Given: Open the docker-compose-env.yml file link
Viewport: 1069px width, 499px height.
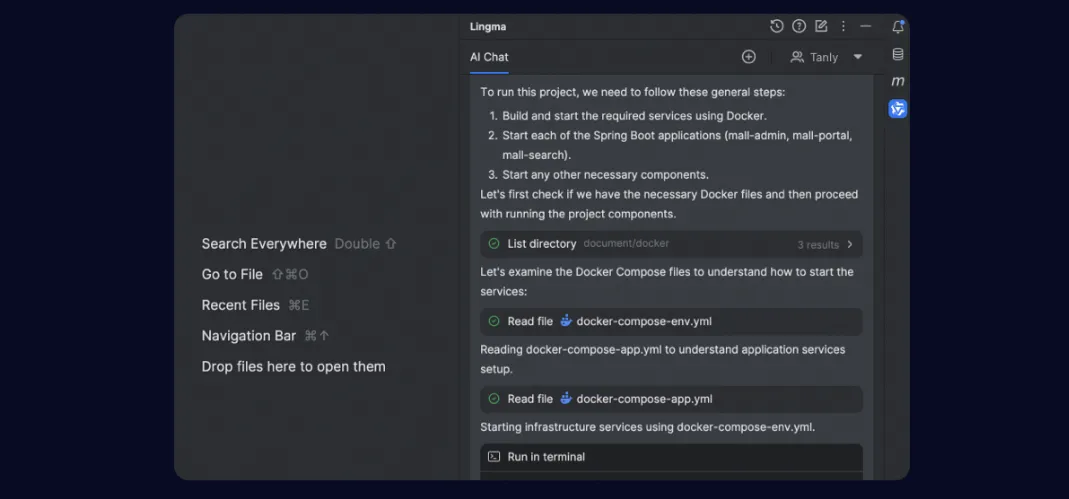Looking at the screenshot, I should pyautogui.click(x=644, y=321).
